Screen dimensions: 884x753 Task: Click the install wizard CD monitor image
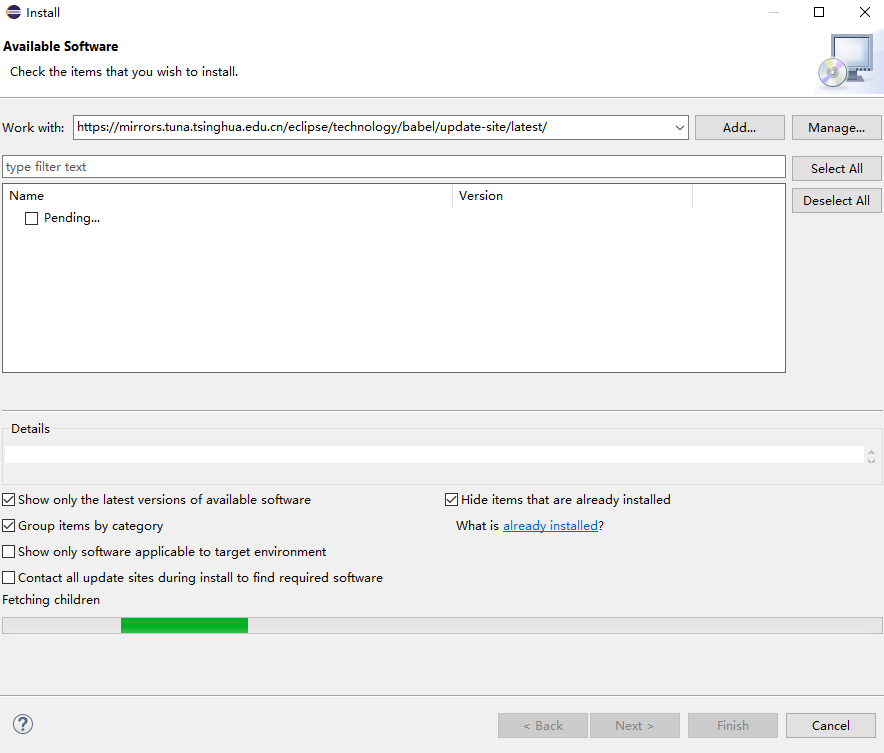pos(843,63)
